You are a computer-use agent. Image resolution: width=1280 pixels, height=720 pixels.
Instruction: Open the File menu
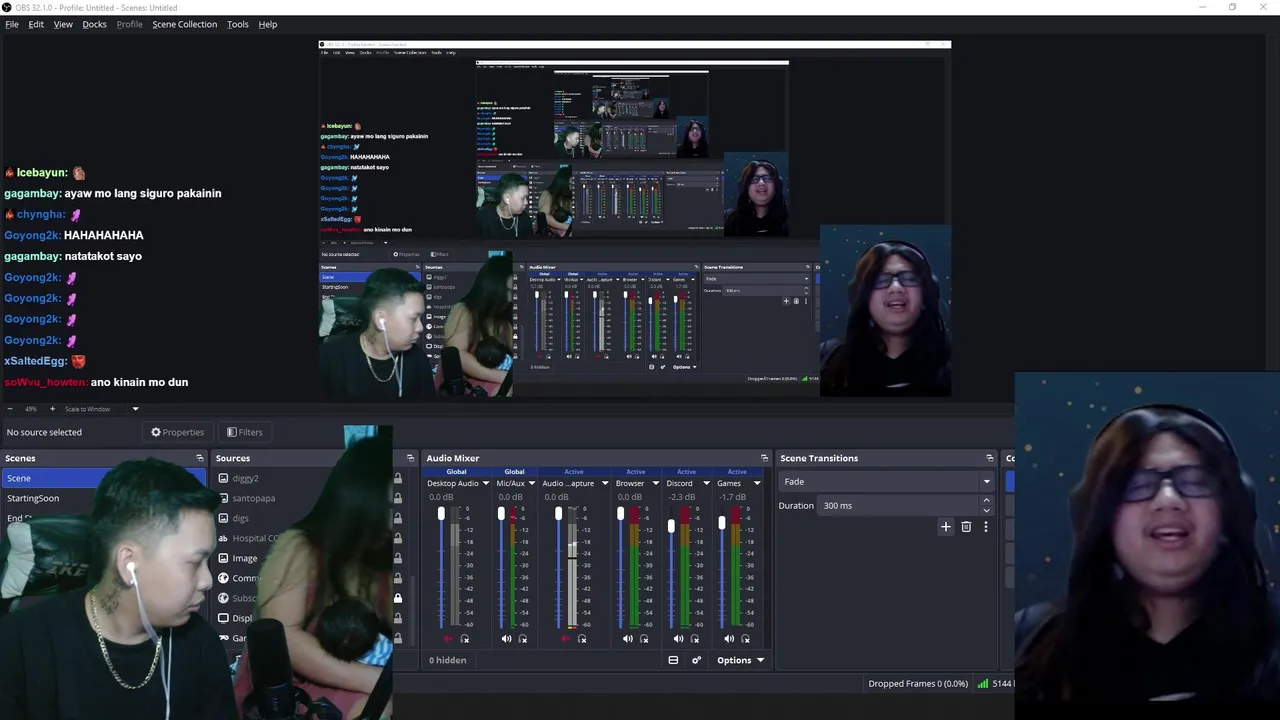[x=12, y=24]
